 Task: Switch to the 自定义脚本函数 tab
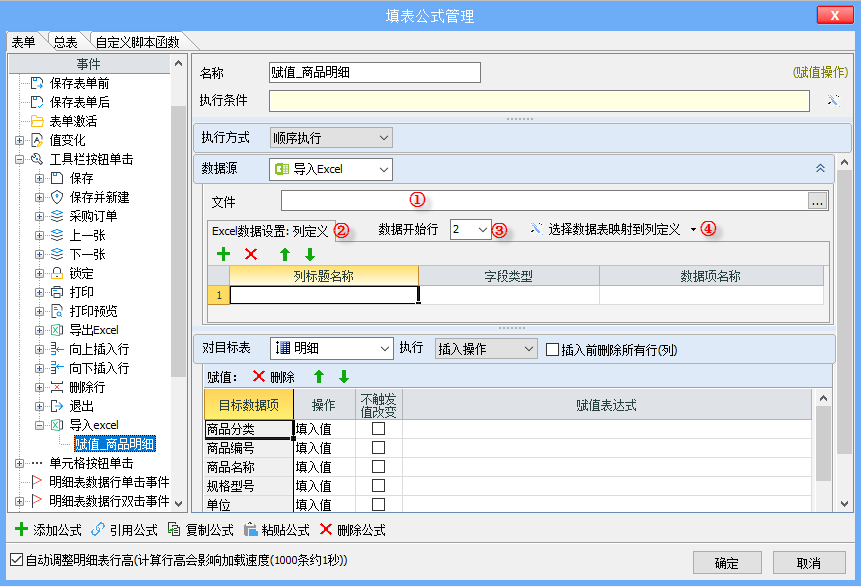138,42
